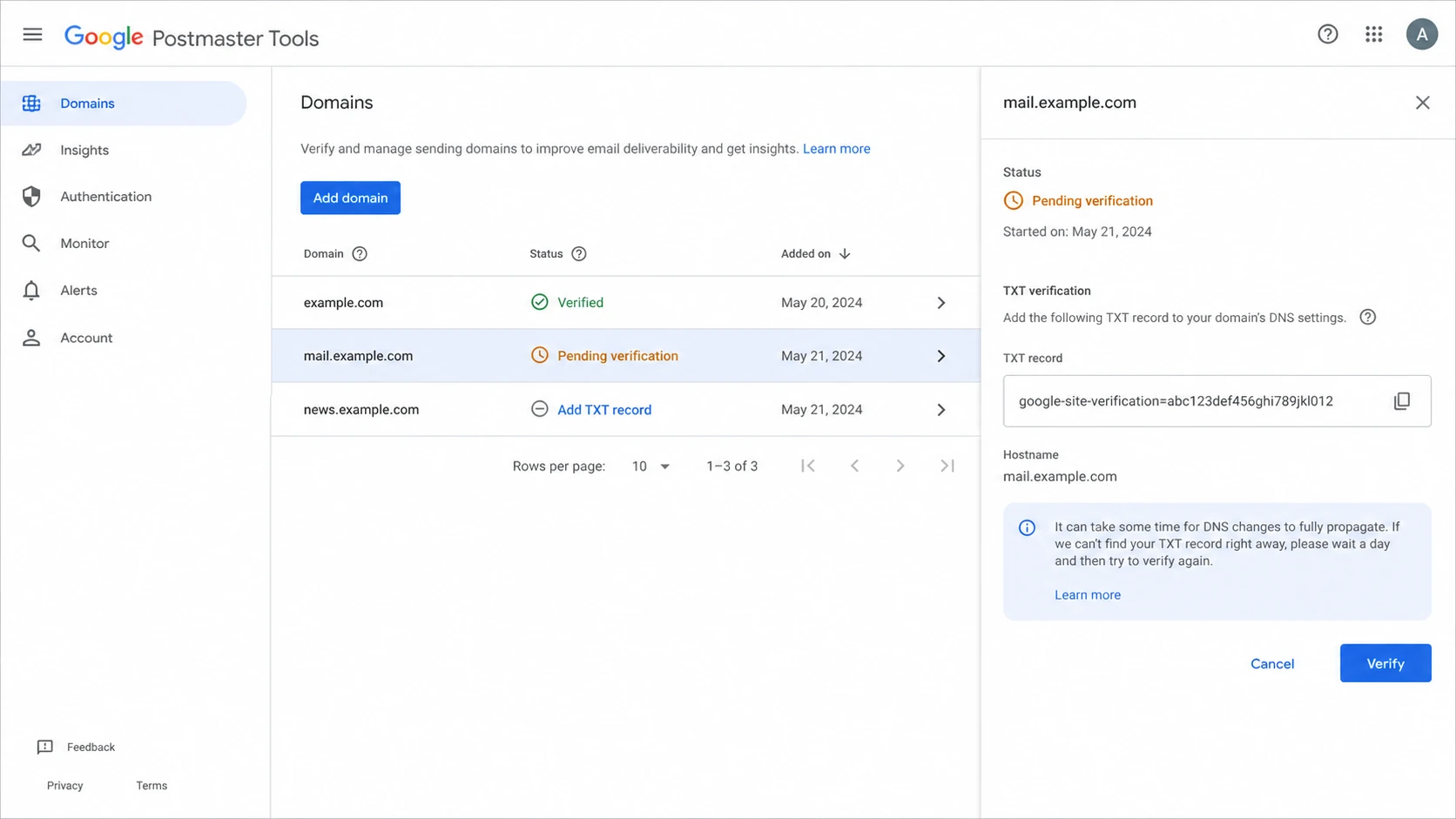Click help icon next to Status column
The width and height of the screenshot is (1456, 819).
[579, 254]
